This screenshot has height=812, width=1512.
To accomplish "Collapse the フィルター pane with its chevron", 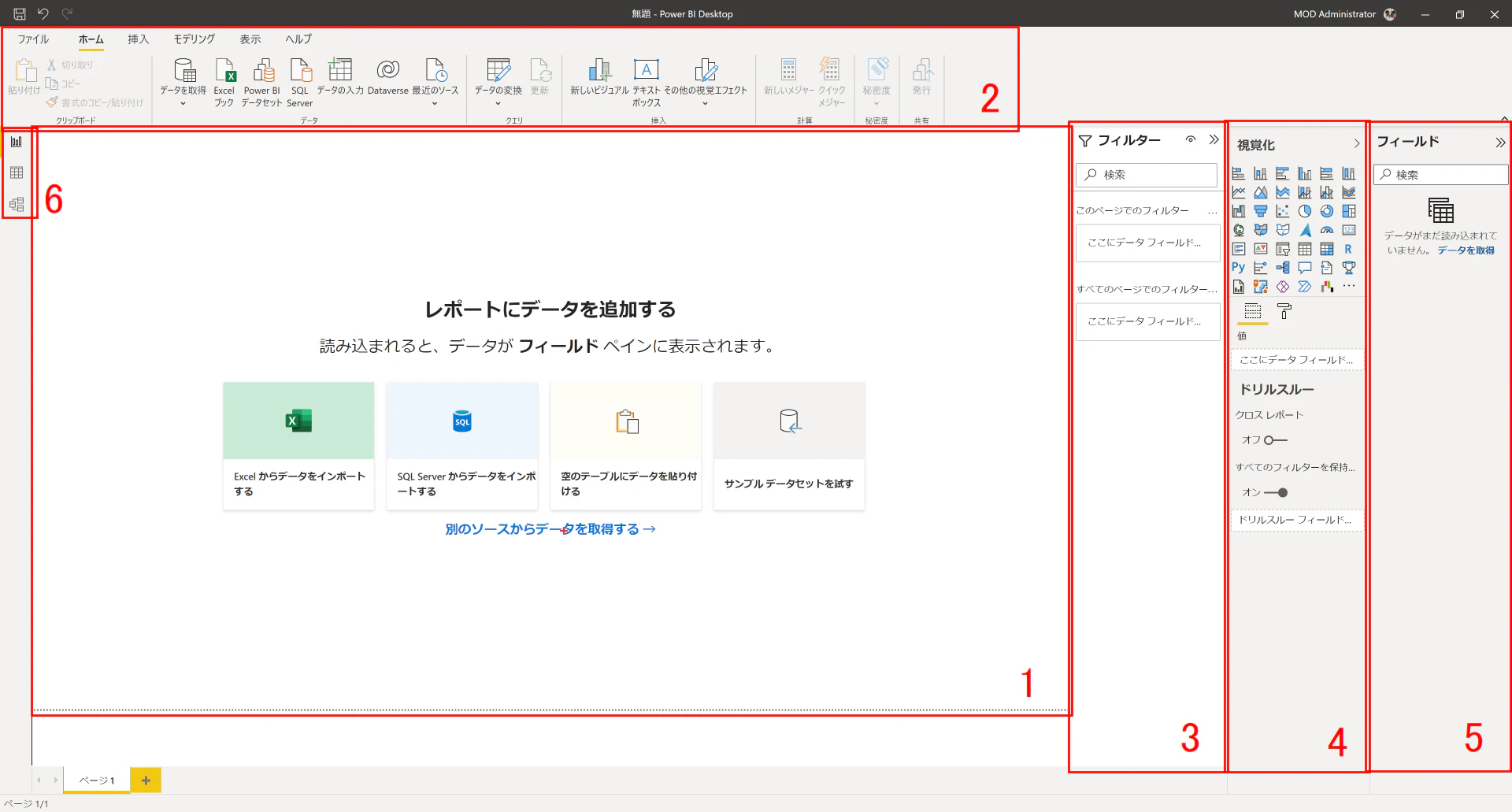I will [1214, 139].
